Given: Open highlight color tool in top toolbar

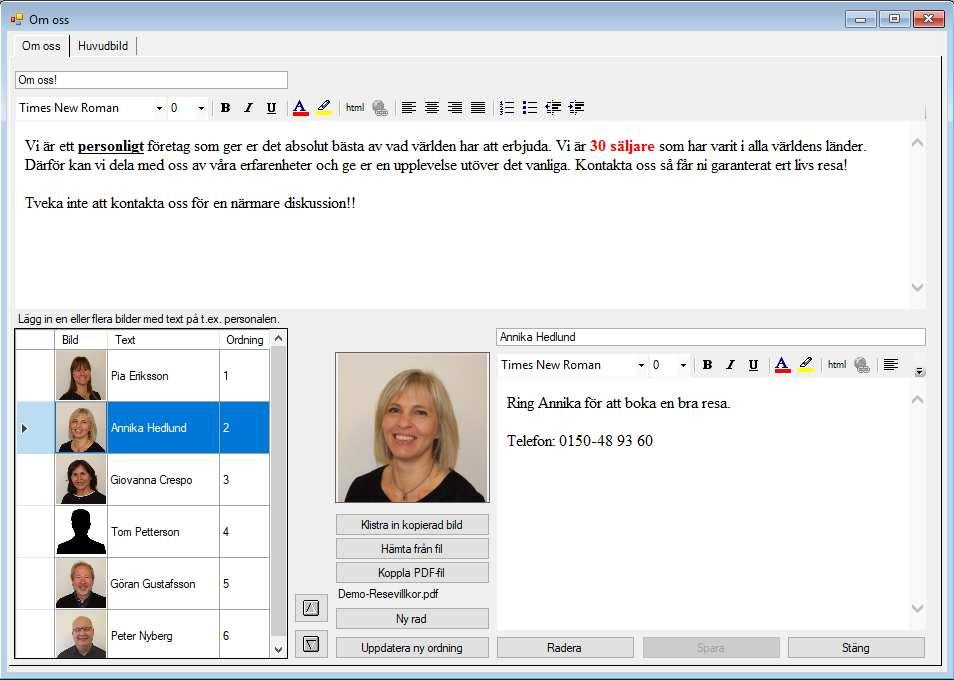Looking at the screenshot, I should tap(324, 108).
